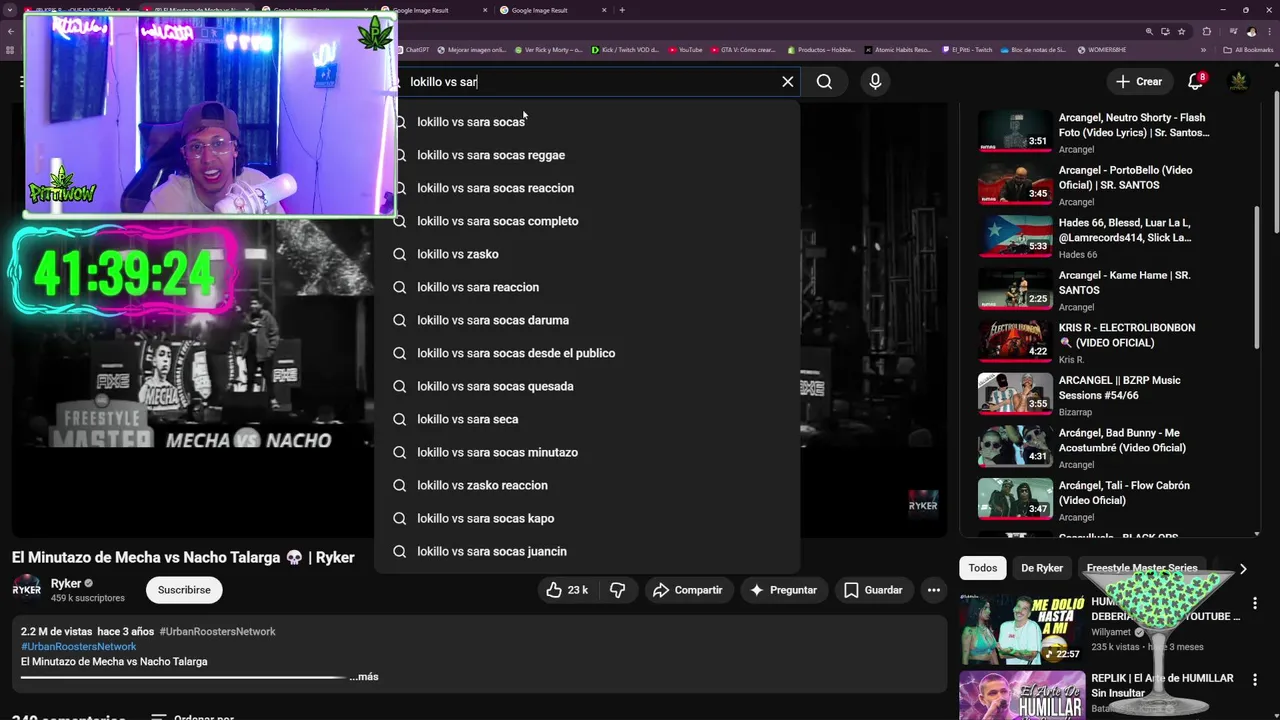Select suggestion 'lokillo vs sara socas daruma'
The height and width of the screenshot is (720, 1280).
587,320
